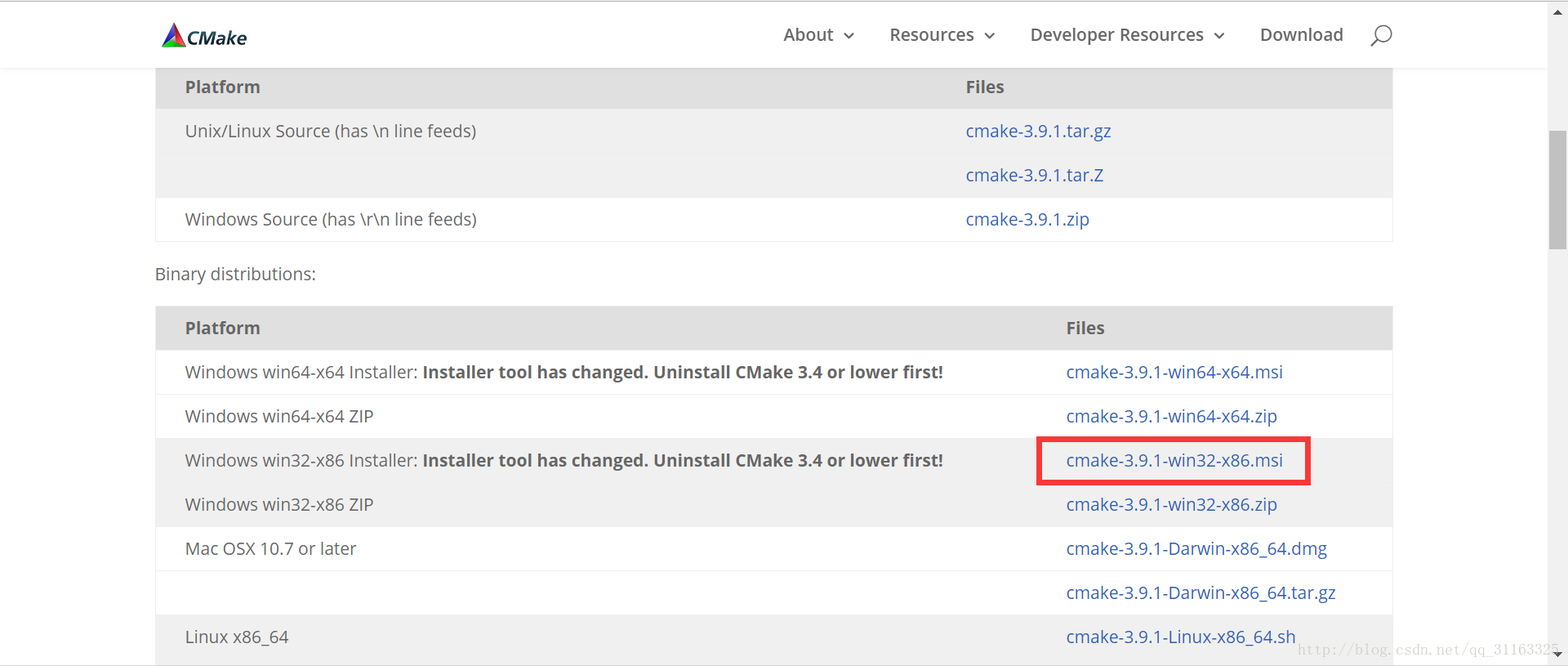This screenshot has width=1568, height=666.
Task: Download cmake-3.9.1-Darwin-x86_64.dmg
Action: click(1196, 549)
